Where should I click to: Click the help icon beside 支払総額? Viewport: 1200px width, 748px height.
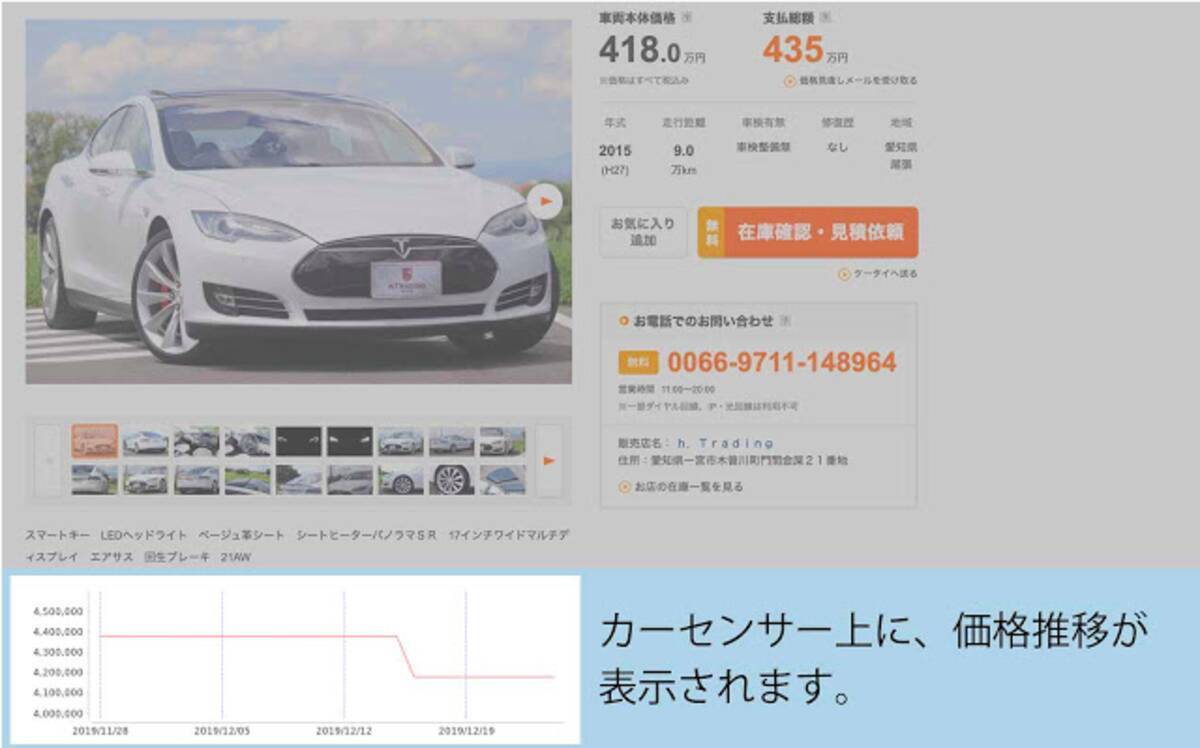[x=825, y=17]
